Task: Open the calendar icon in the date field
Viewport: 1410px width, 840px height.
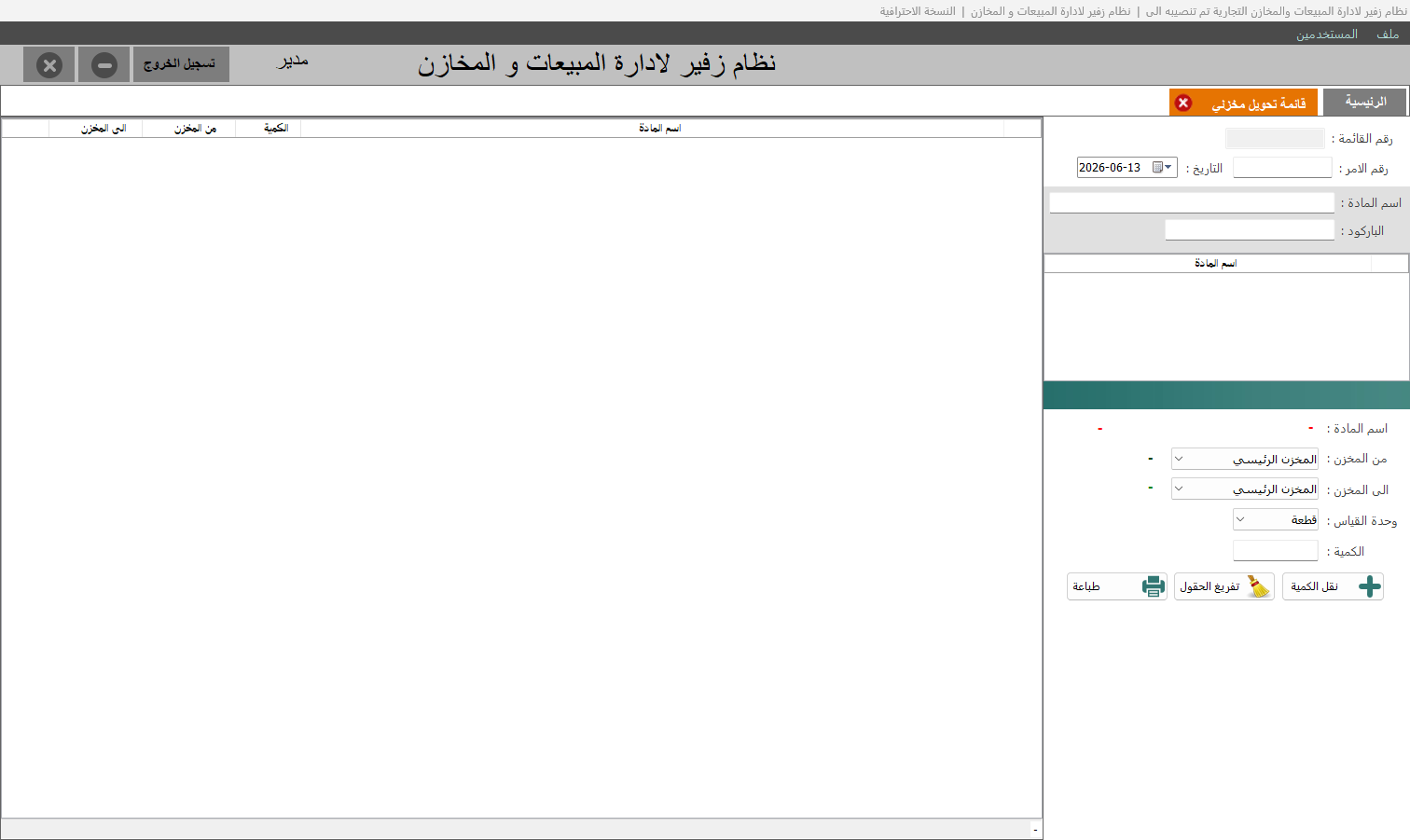Action: [1158, 168]
